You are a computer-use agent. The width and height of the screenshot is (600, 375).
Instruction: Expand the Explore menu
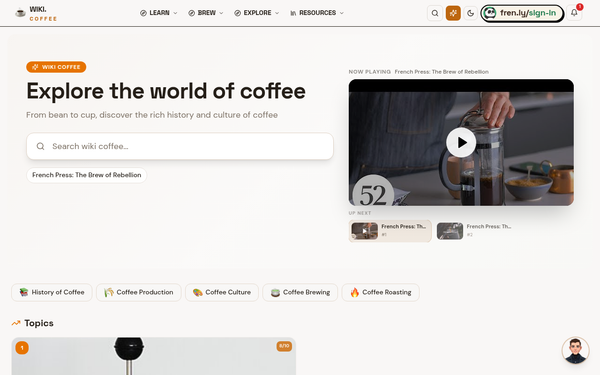pos(256,13)
